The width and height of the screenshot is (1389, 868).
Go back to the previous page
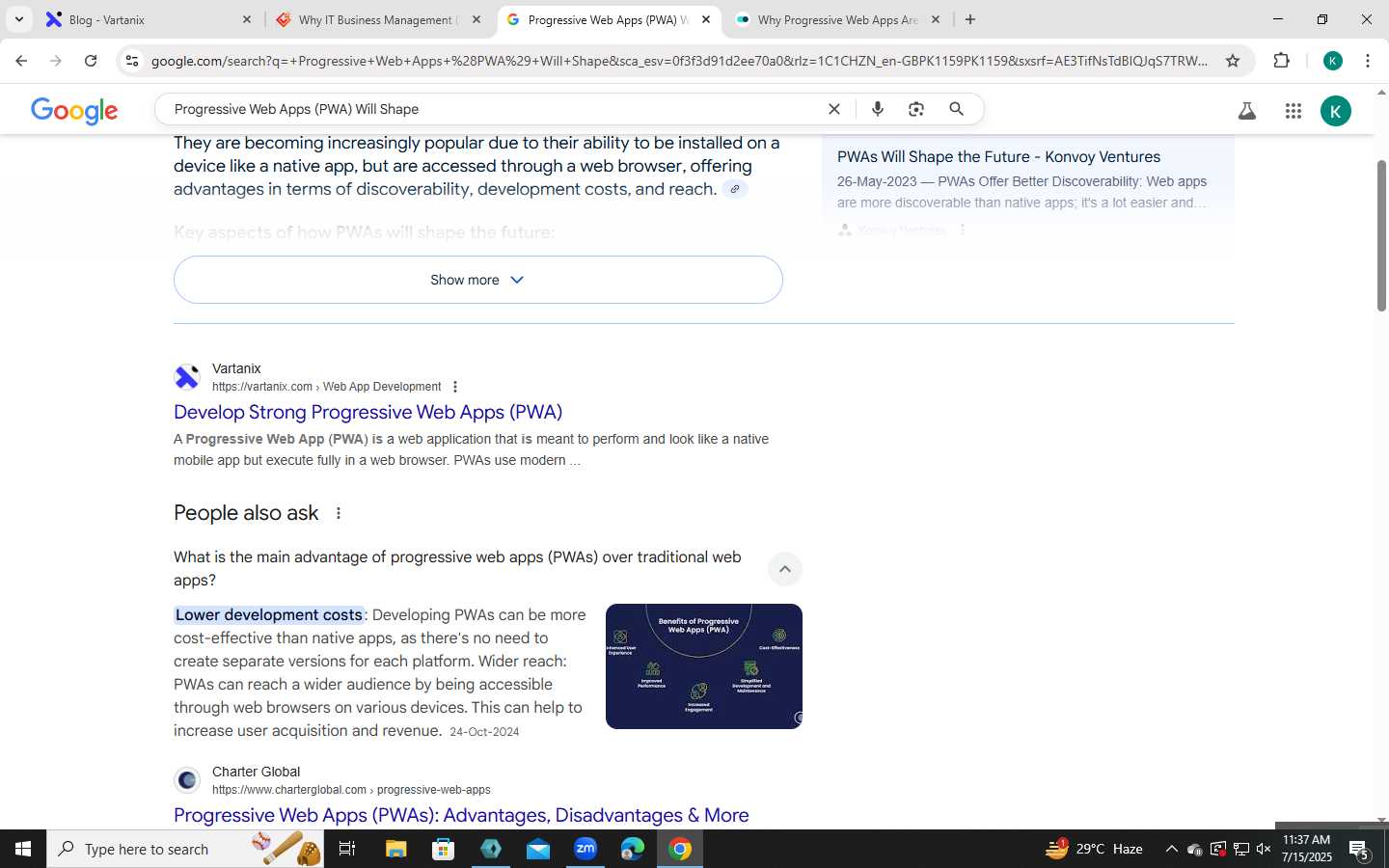(x=21, y=61)
